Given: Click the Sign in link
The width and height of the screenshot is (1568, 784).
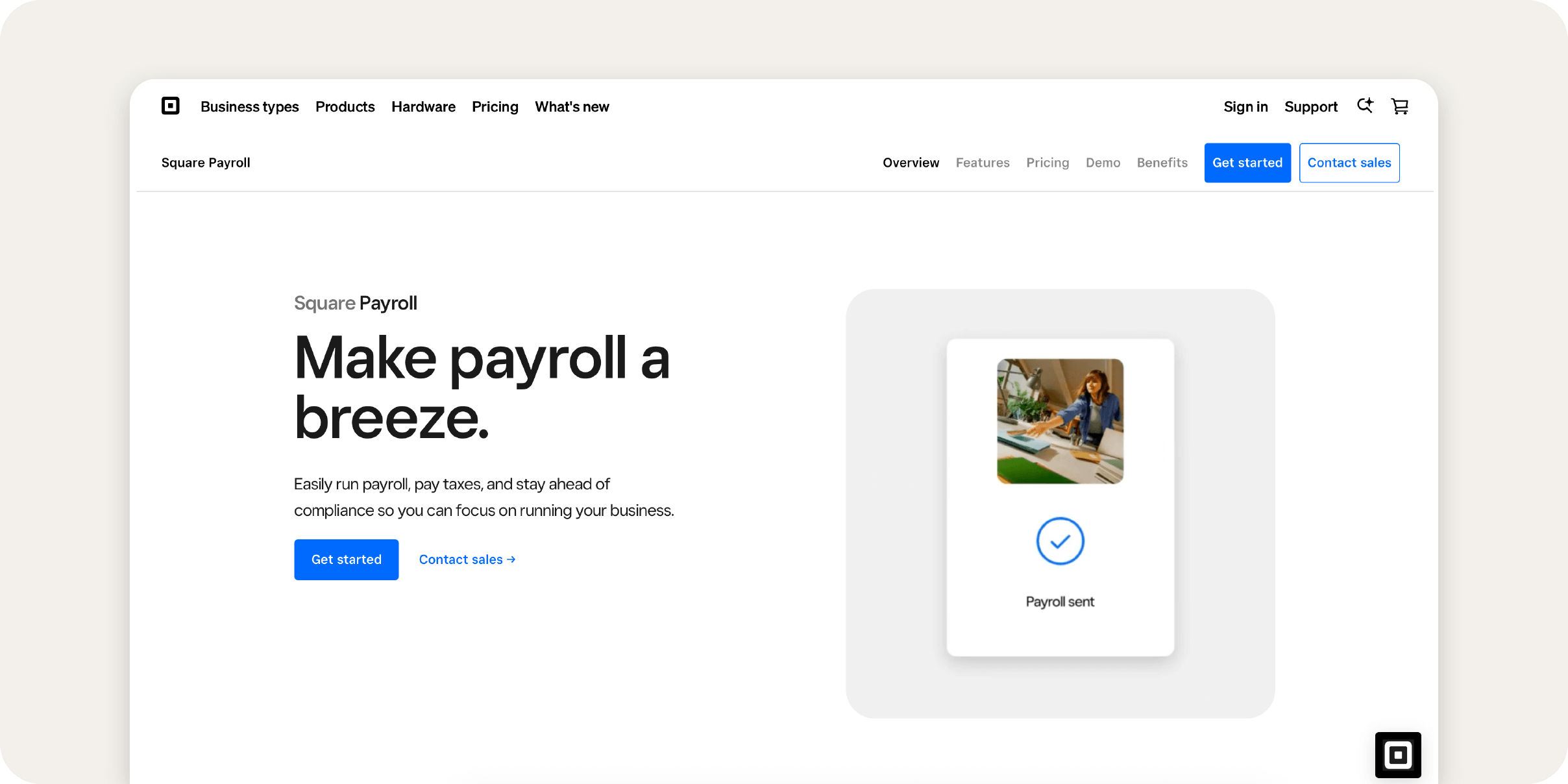Looking at the screenshot, I should click(x=1245, y=106).
